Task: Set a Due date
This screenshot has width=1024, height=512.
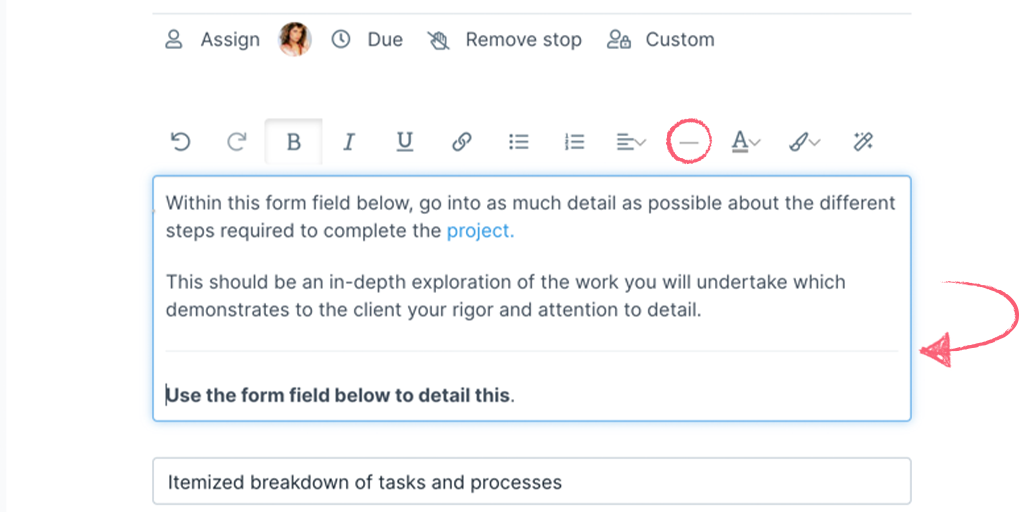Action: point(367,40)
